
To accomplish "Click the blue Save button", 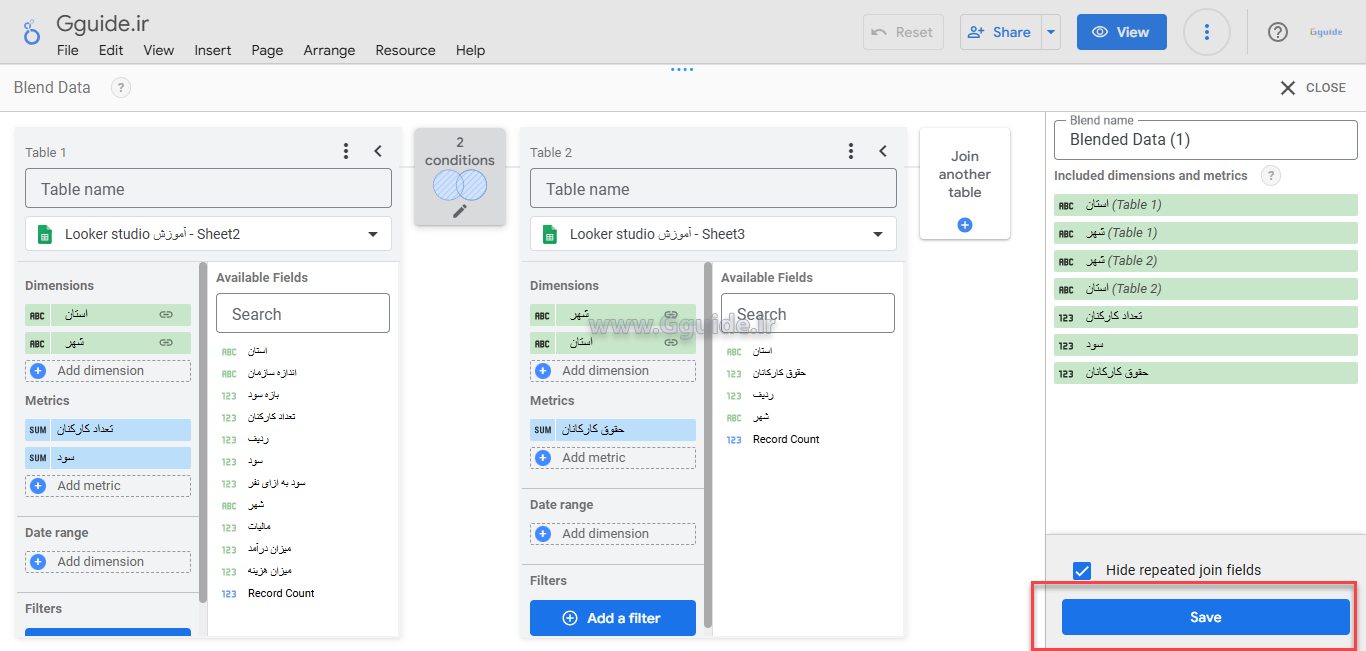I will [1205, 617].
